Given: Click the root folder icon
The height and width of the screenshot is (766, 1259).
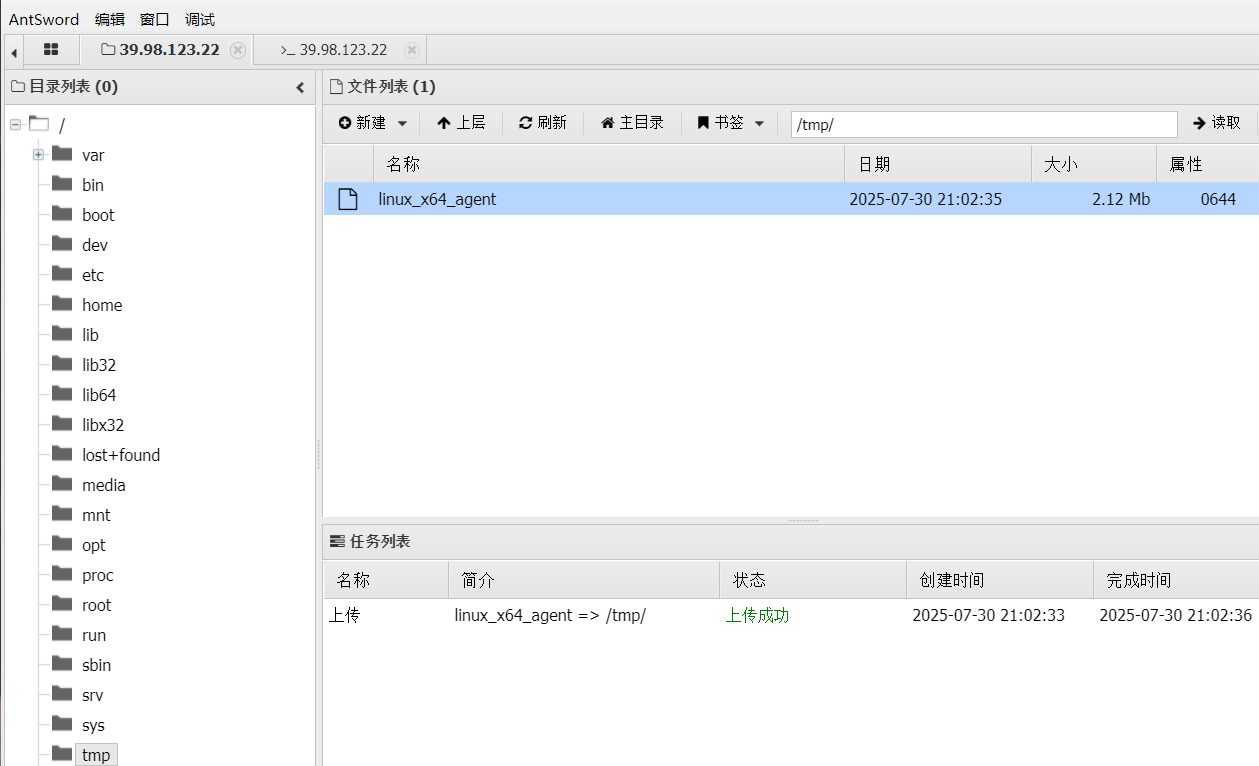Looking at the screenshot, I should click(x=62, y=604).
